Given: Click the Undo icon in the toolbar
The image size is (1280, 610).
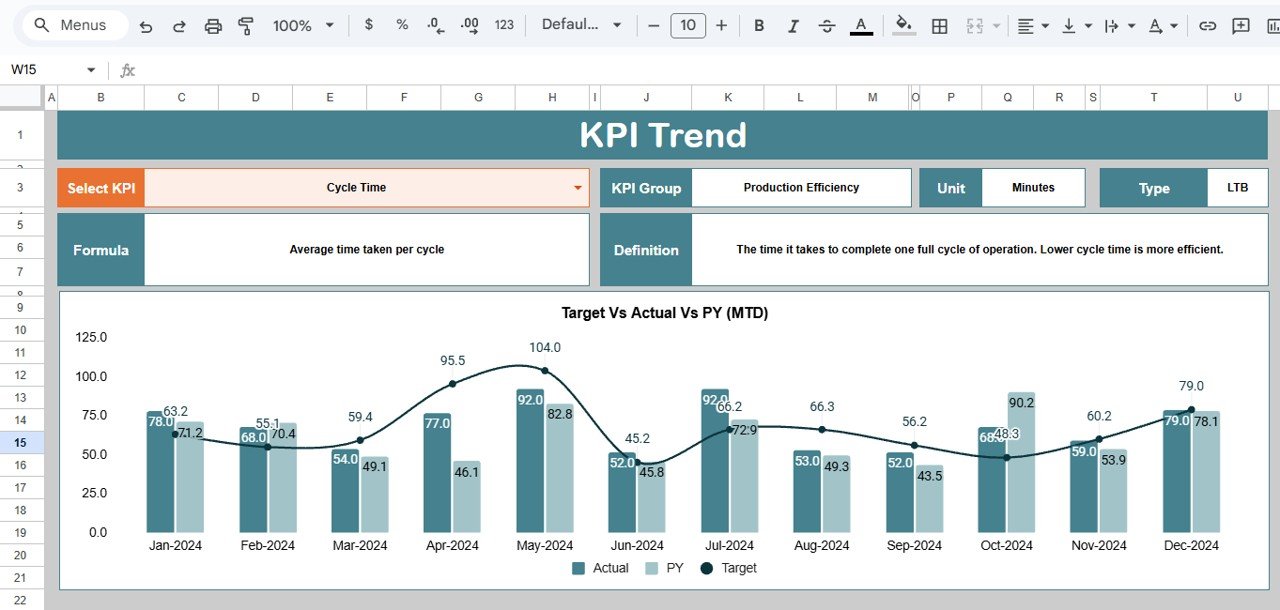Looking at the screenshot, I should click(146, 26).
